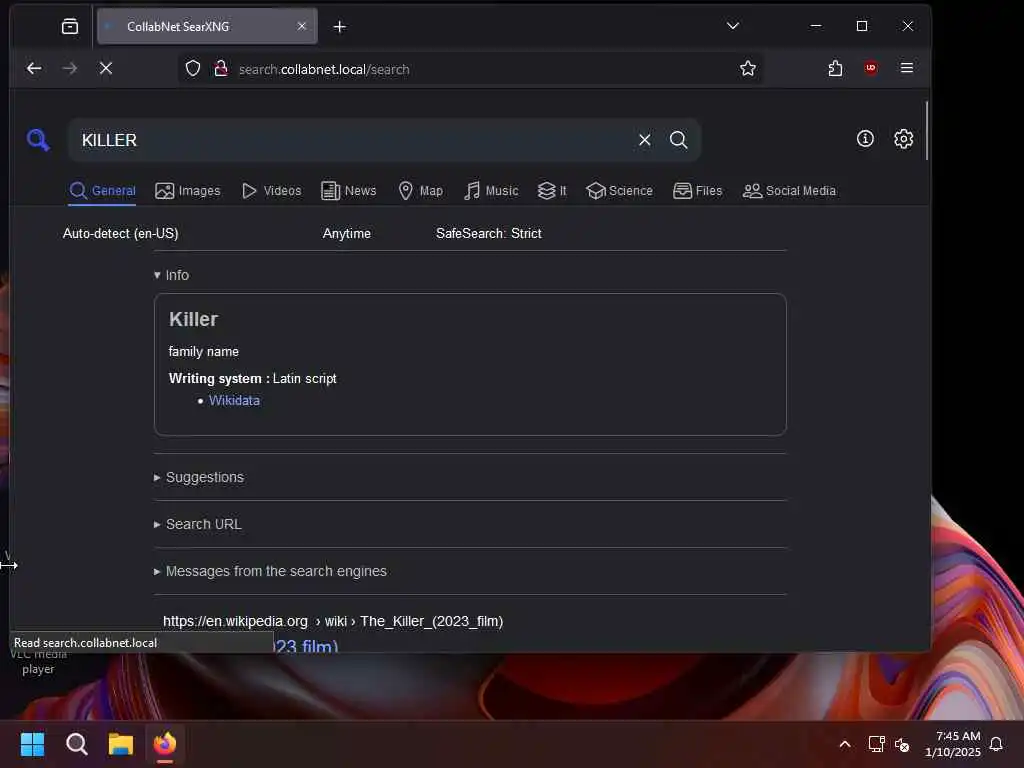Open tracking protection shield icon
Image resolution: width=1024 pixels, height=768 pixels.
point(193,69)
